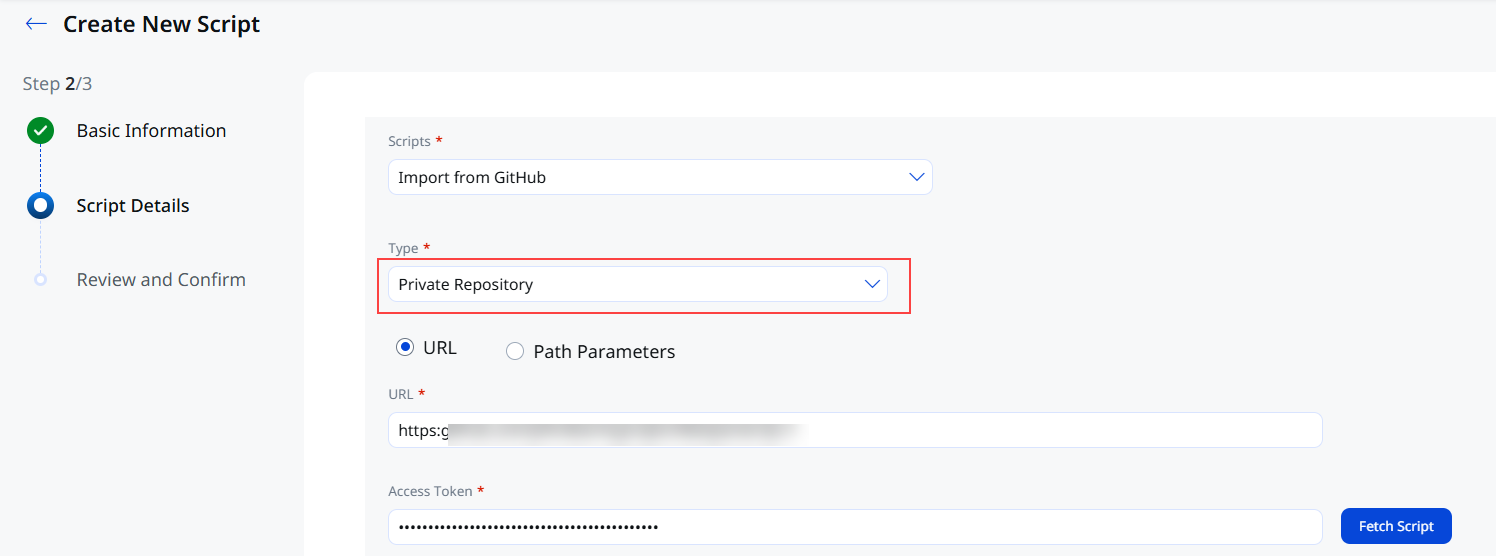Go to the Basic Information step

[x=151, y=131]
